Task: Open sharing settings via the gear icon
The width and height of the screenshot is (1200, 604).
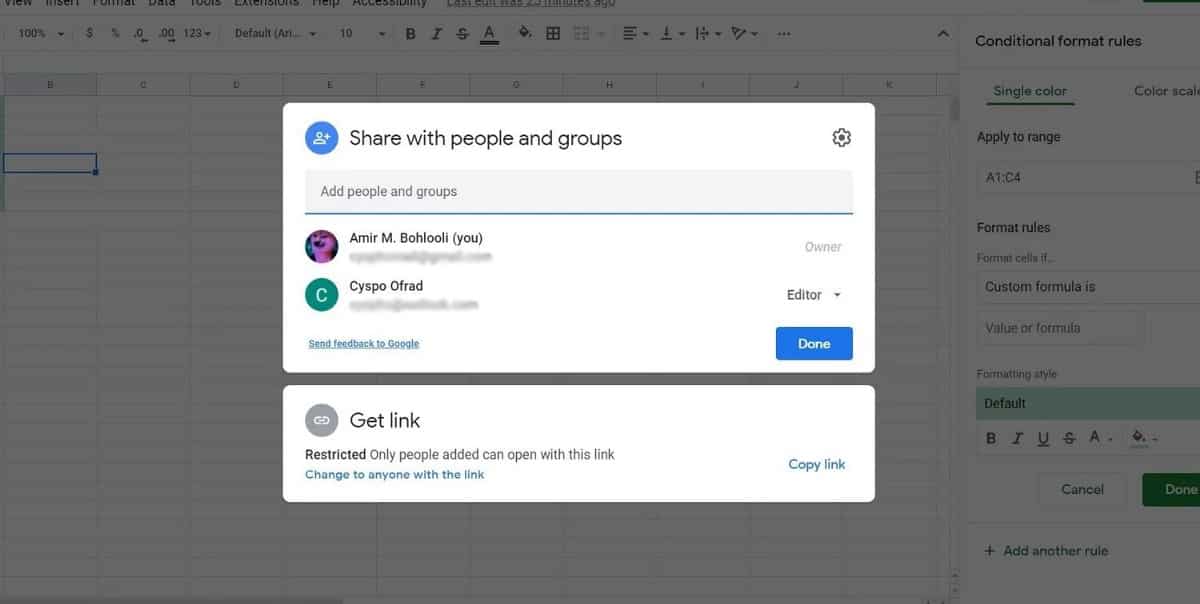Action: (841, 137)
